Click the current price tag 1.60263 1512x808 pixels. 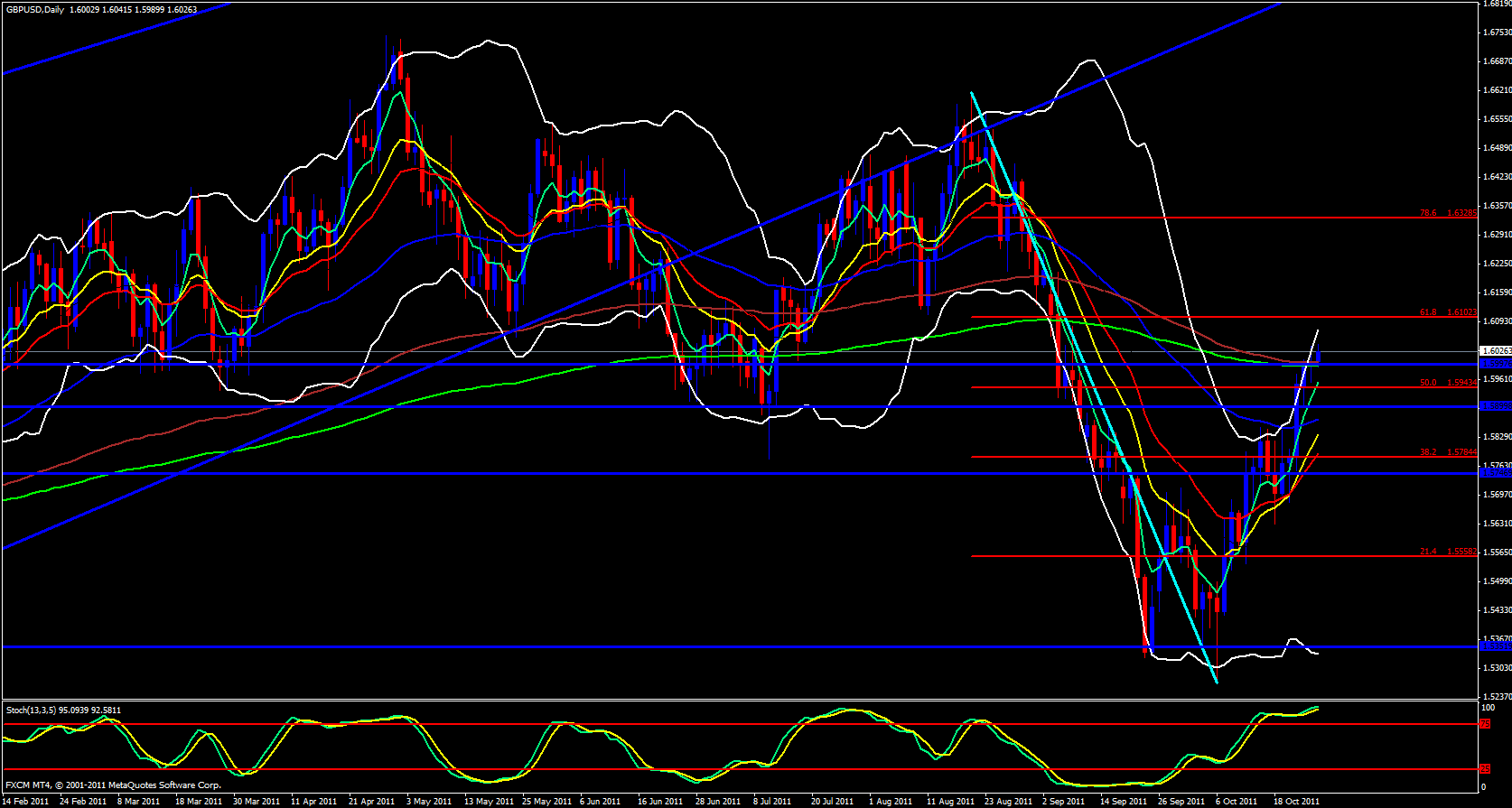pos(1496,351)
